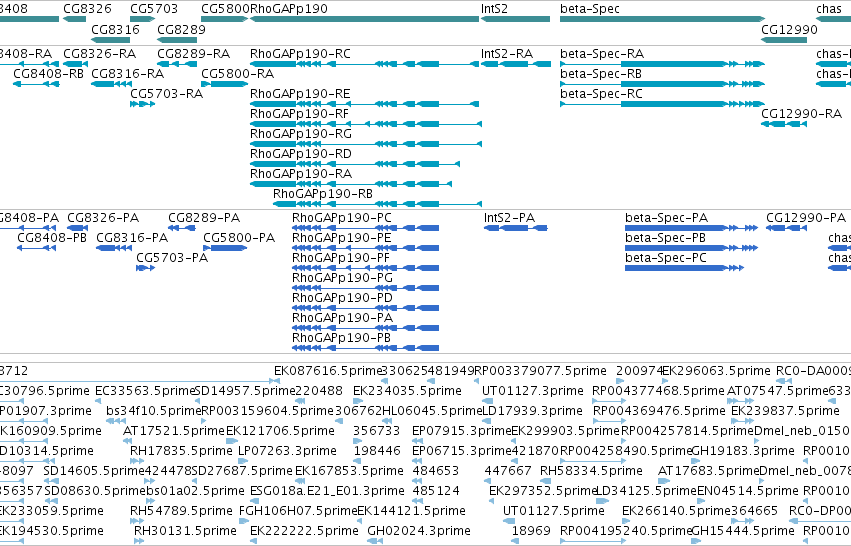Open the CG8289-PA protein label

click(204, 218)
